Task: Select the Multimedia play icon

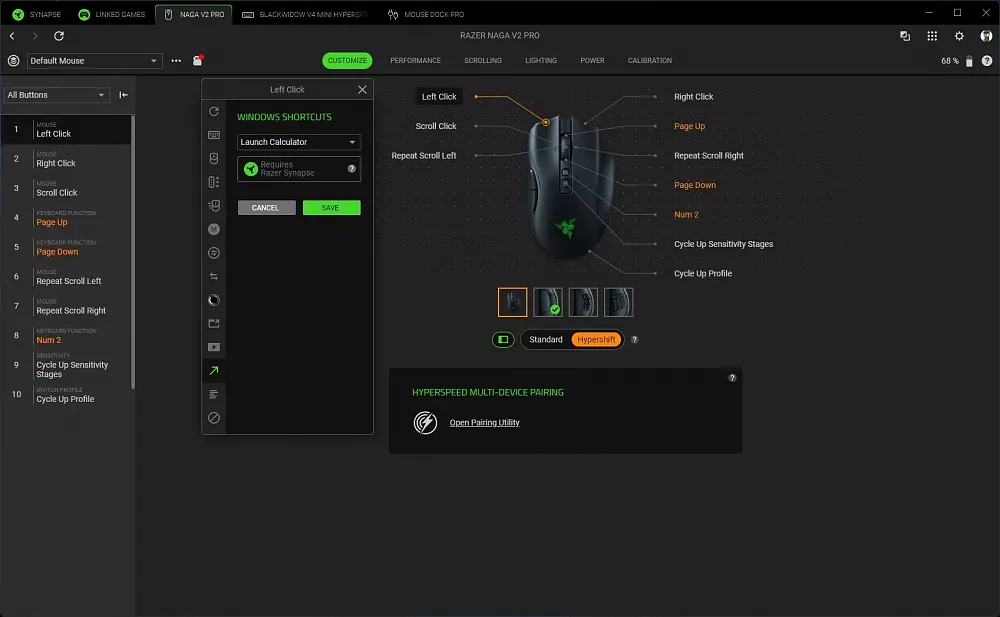Action: point(214,347)
